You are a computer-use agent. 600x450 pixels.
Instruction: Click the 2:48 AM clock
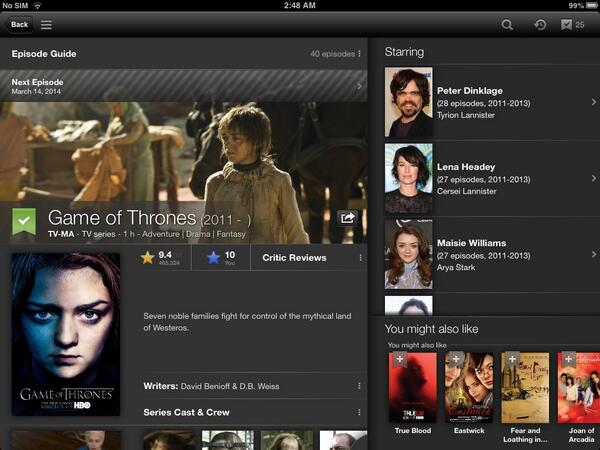300,5
